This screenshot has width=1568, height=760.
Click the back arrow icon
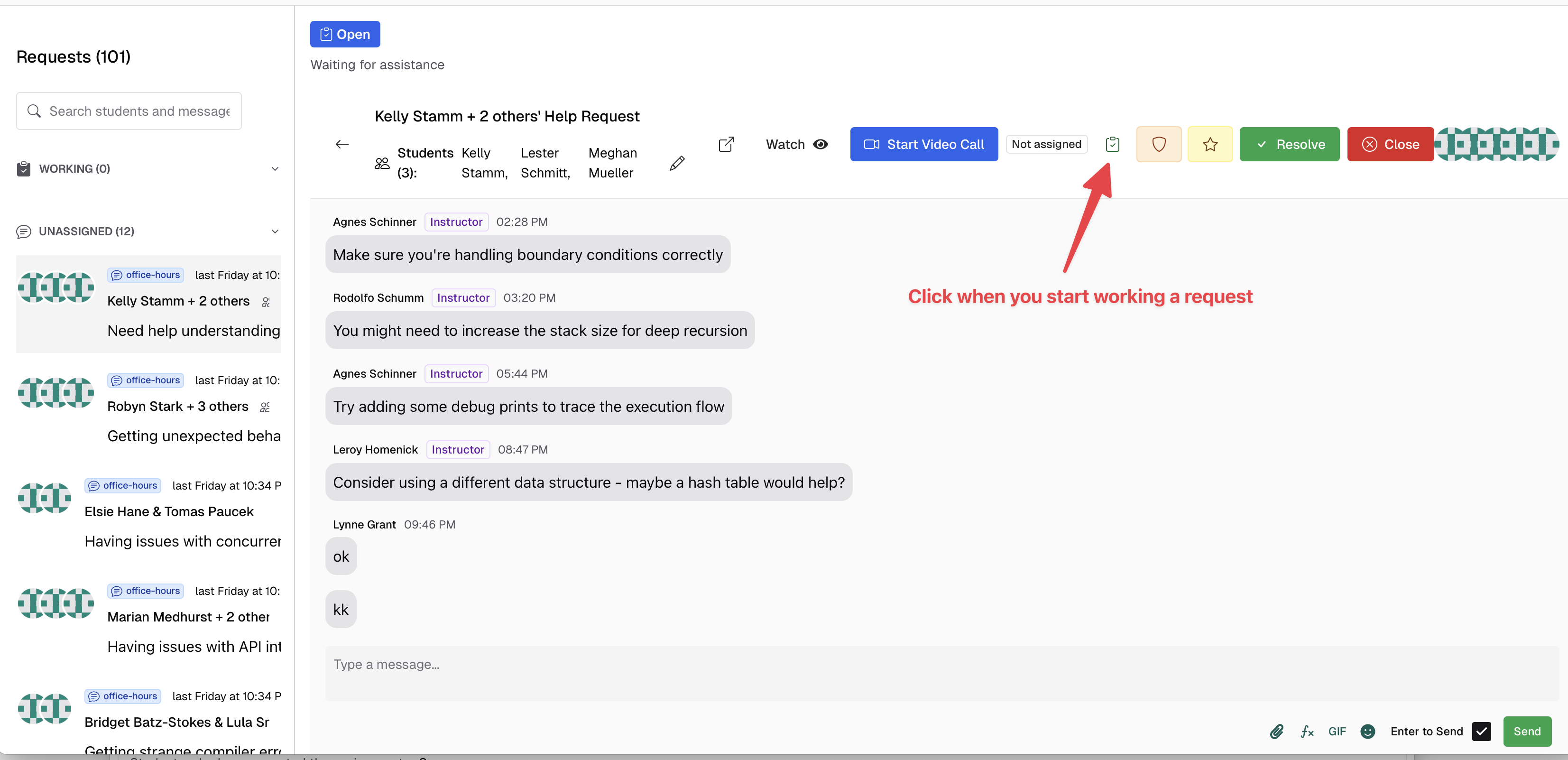[x=342, y=144]
